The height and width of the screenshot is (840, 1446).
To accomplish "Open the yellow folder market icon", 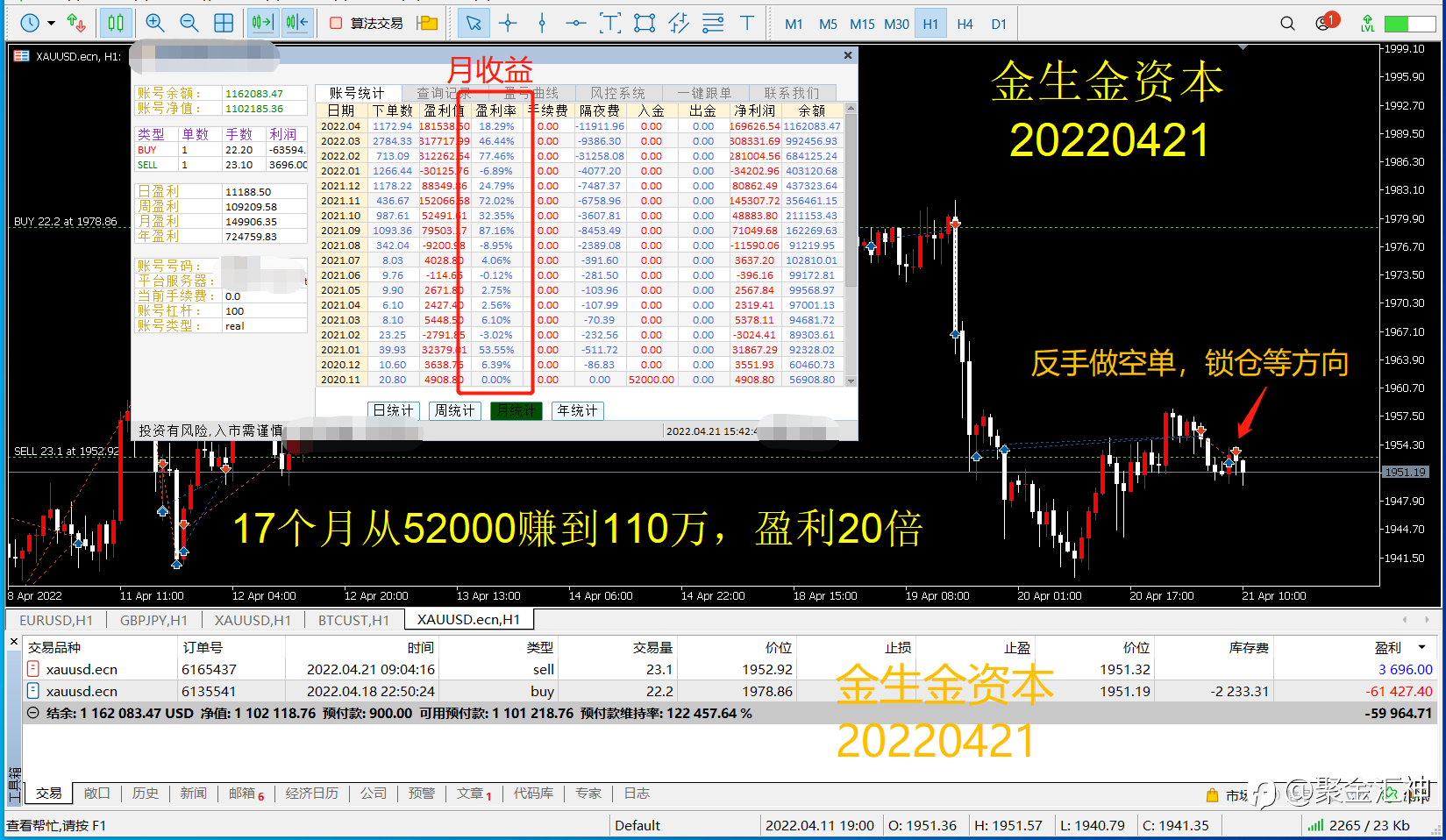I will coord(428,24).
